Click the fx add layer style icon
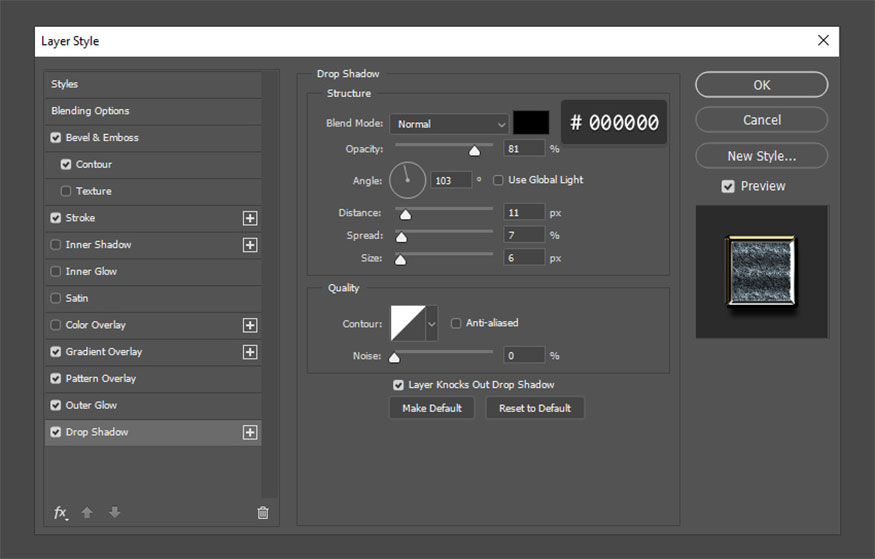875x559 pixels. [60, 513]
